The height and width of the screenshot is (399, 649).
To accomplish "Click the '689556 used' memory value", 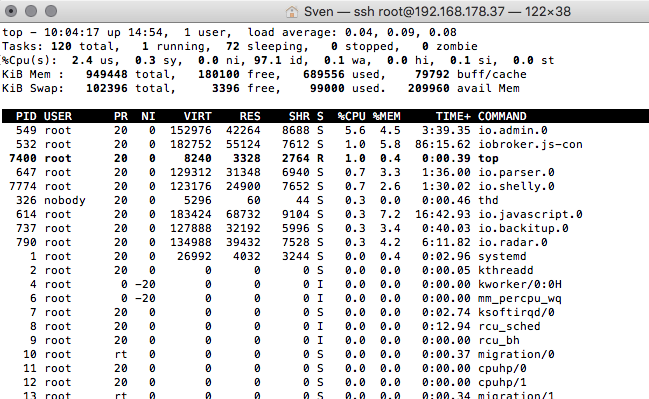I will [x=341, y=75].
